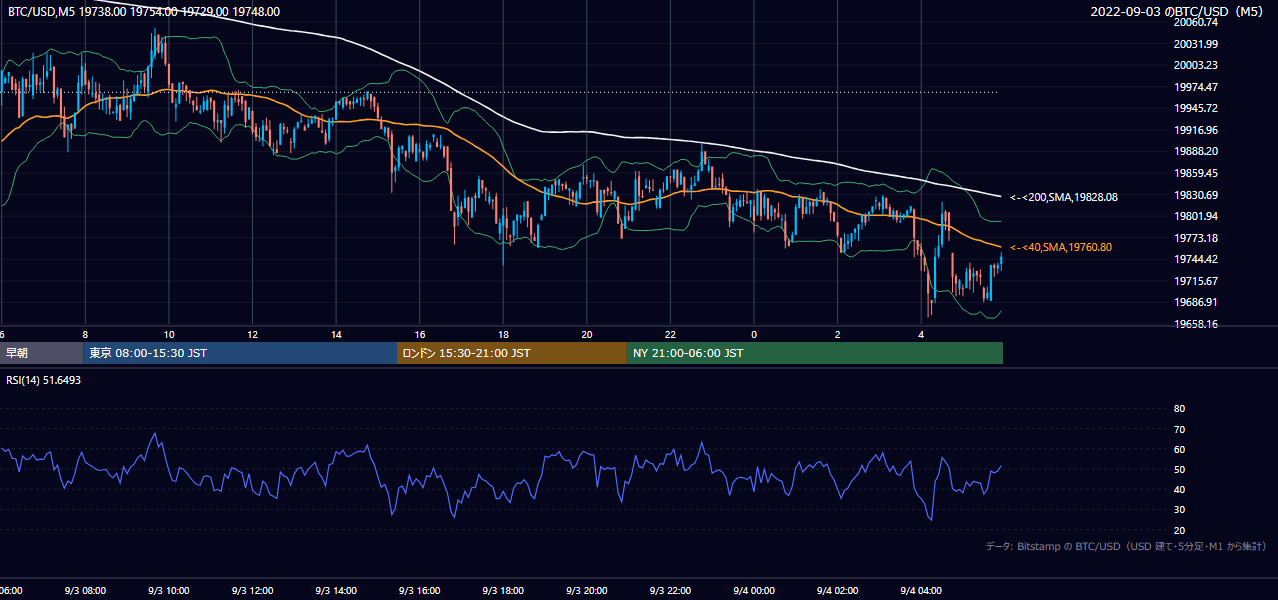Click price axis value 19916.96
1278x600 pixels.
click(x=1196, y=130)
